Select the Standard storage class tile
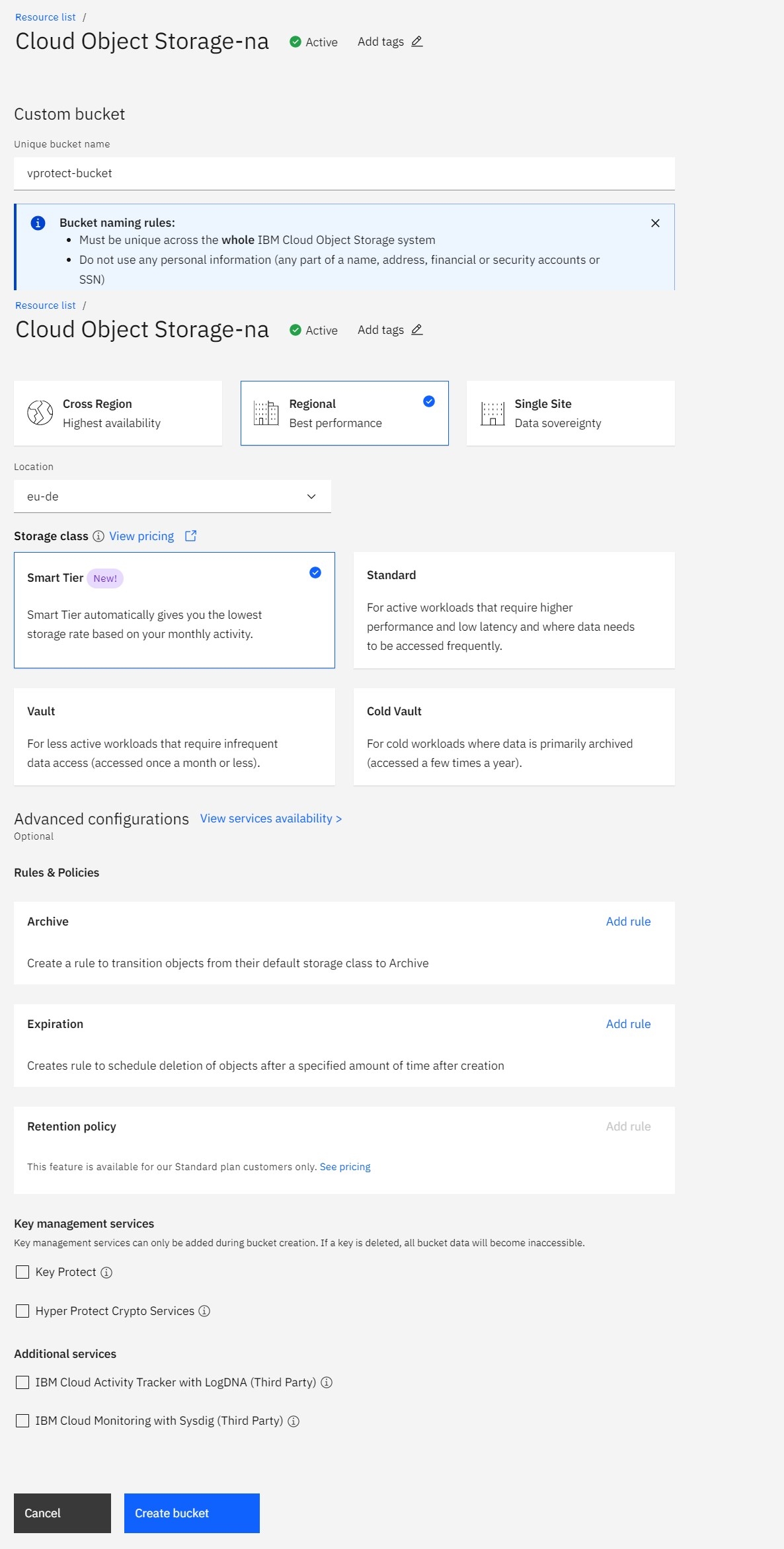The width and height of the screenshot is (784, 1549). 514,610
